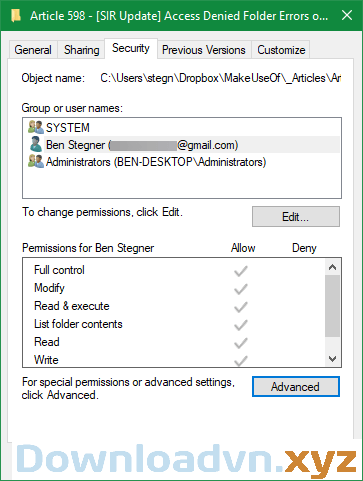Click the List folder contents Allow checkmark
363x481 pixels.
[240, 325]
